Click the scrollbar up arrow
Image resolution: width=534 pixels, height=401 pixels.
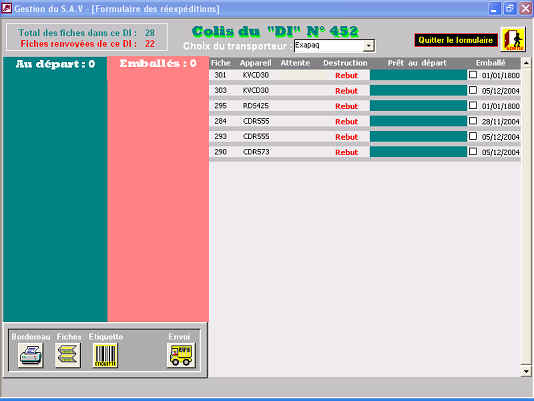[526, 63]
